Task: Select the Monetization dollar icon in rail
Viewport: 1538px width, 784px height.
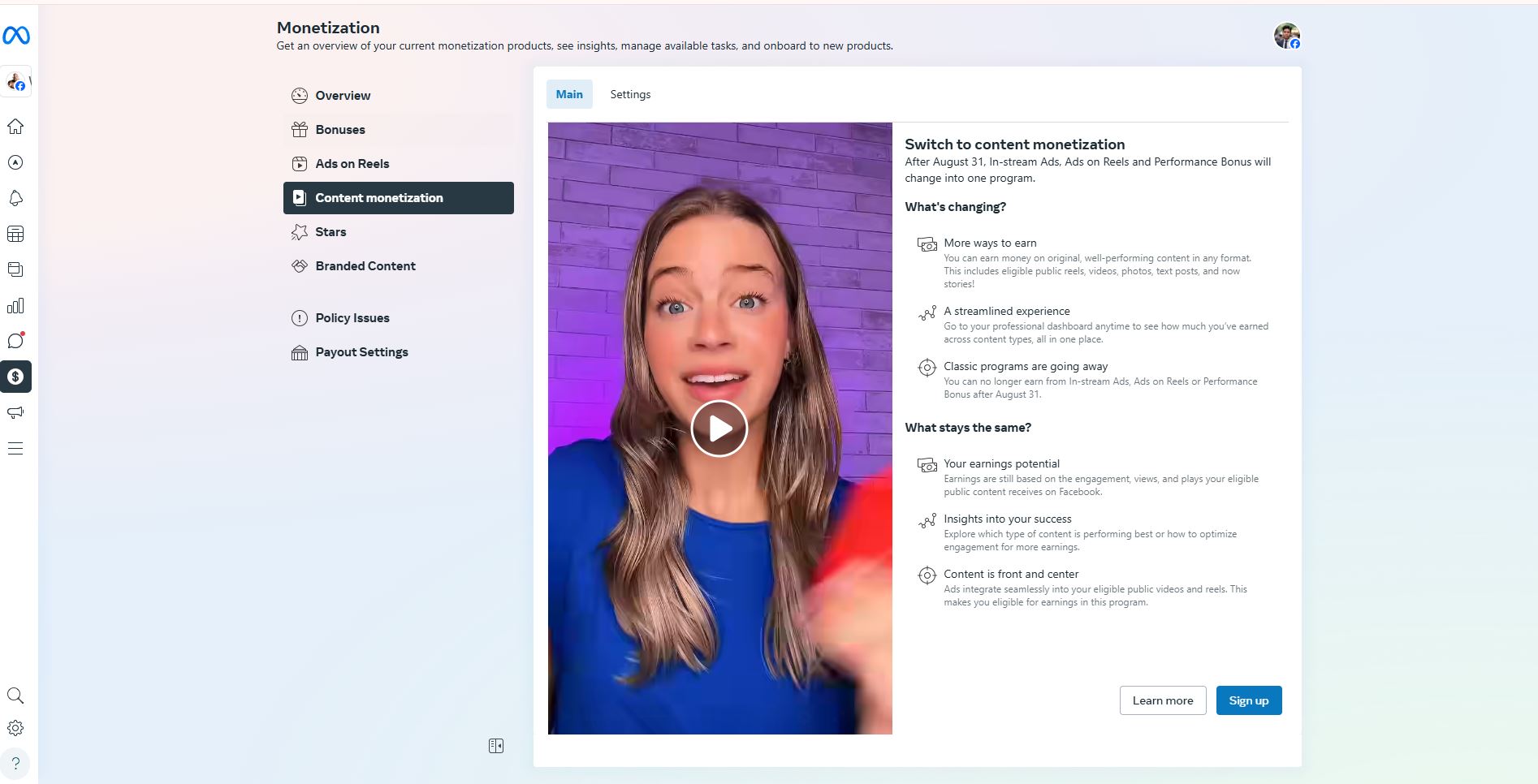Action: [15, 377]
